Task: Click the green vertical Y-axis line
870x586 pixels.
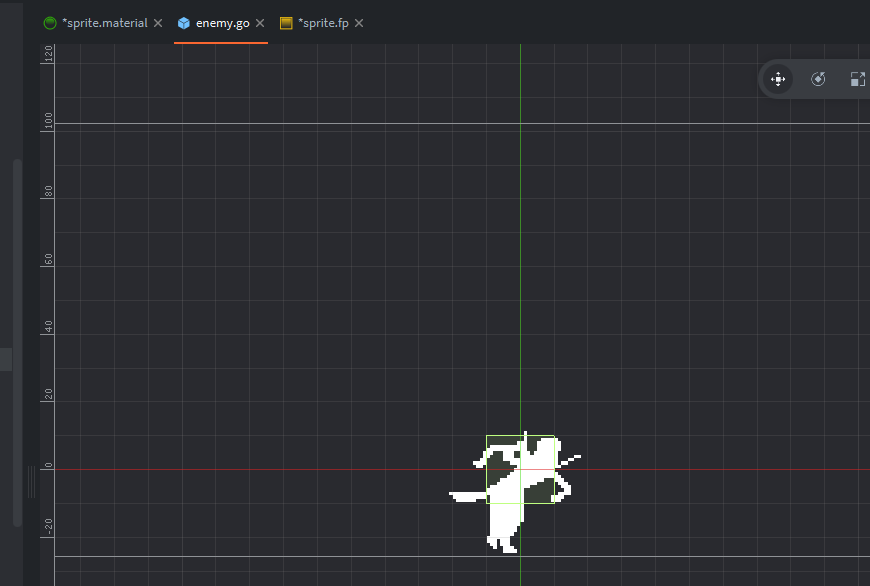Action: [x=520, y=250]
